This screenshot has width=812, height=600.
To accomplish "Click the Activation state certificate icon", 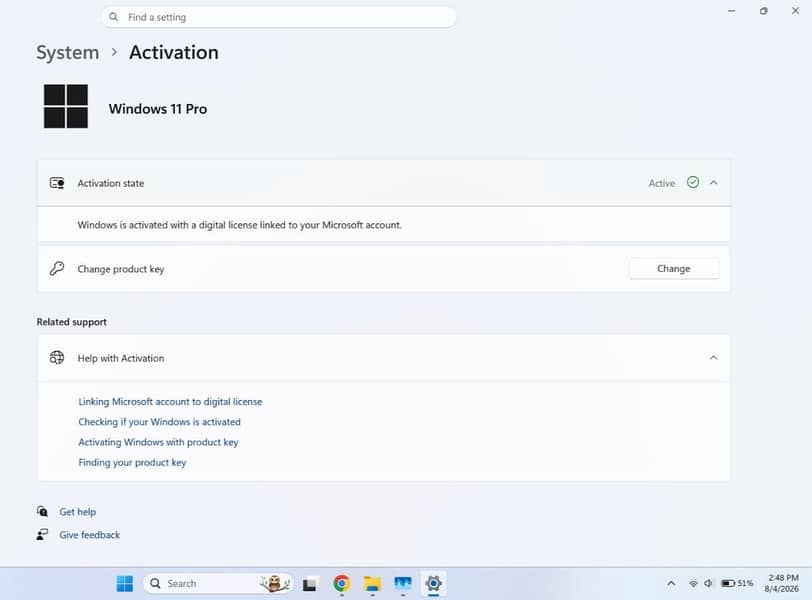I will tap(57, 183).
